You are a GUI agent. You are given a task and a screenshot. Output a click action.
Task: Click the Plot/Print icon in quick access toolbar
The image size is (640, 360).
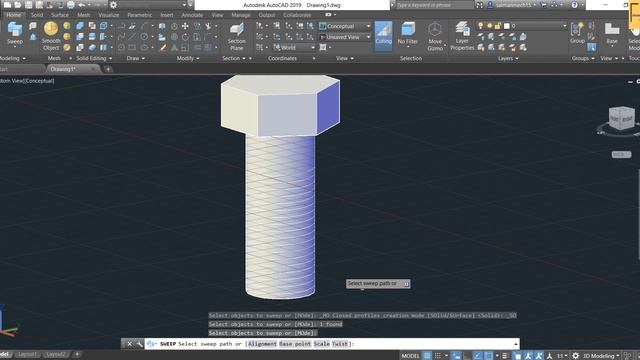(x=71, y=5)
